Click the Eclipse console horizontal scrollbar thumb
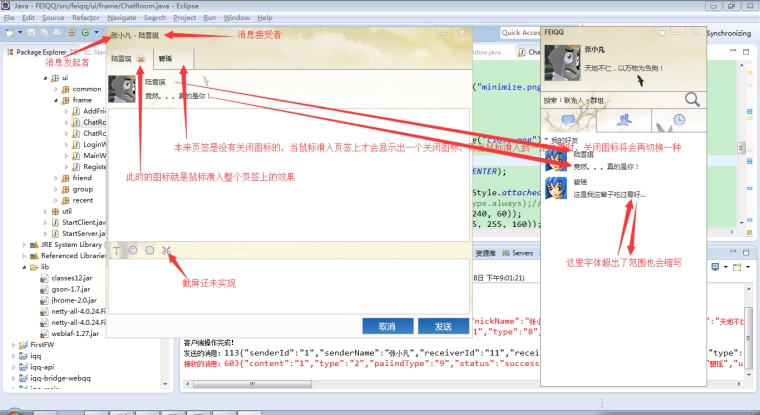 click(x=252, y=384)
